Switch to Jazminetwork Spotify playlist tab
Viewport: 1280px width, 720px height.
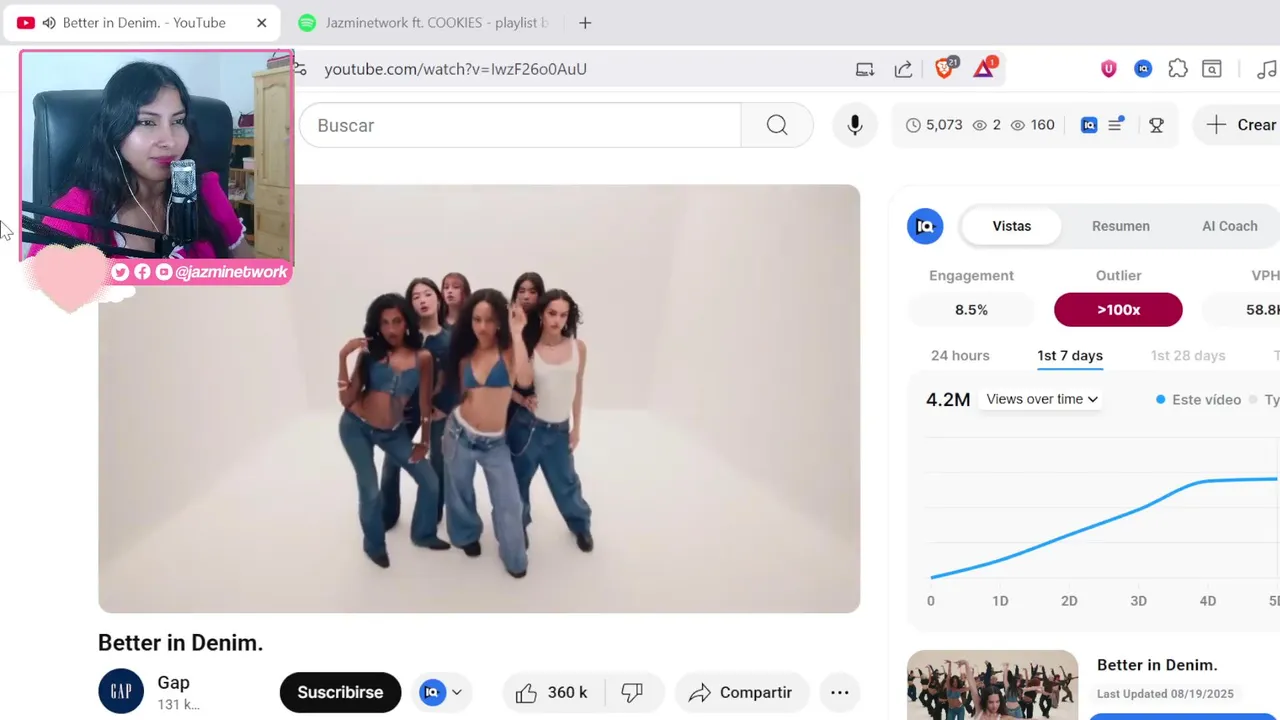(425, 22)
